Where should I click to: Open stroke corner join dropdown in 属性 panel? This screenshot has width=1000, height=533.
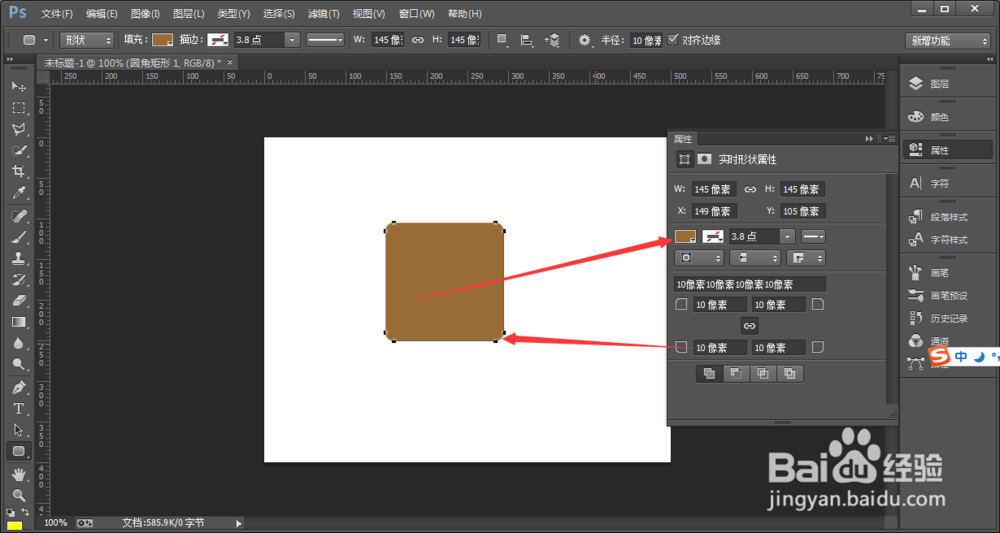pyautogui.click(x=806, y=258)
